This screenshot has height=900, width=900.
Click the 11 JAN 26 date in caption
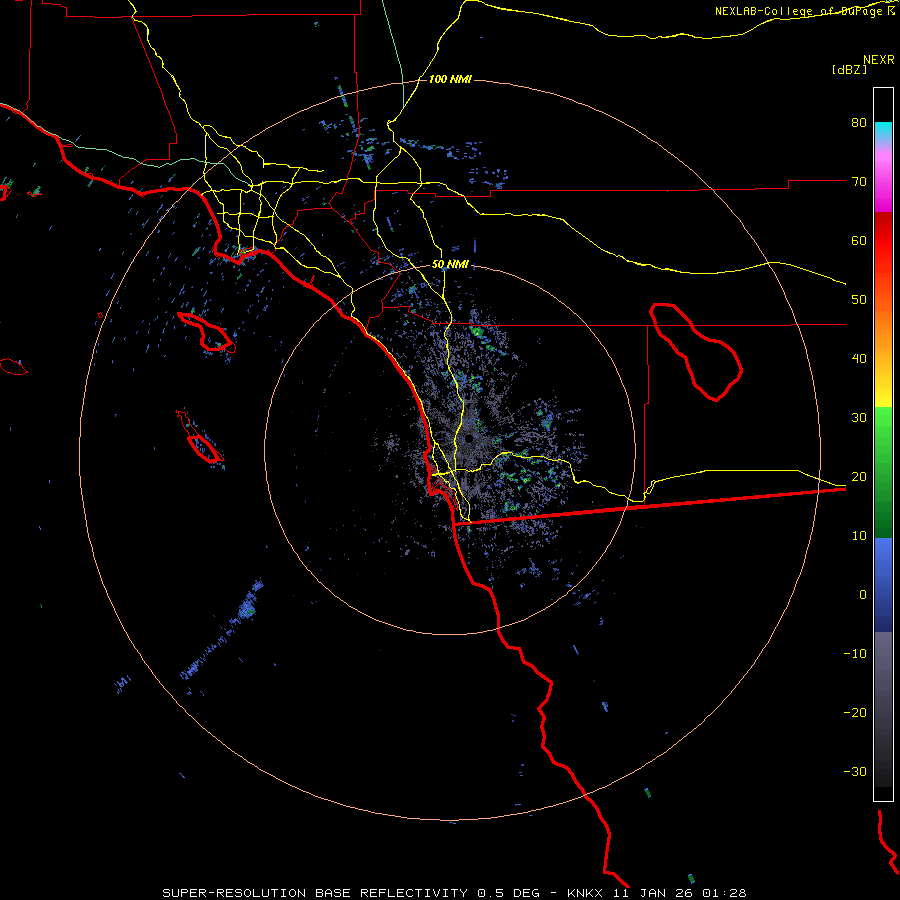[651, 893]
